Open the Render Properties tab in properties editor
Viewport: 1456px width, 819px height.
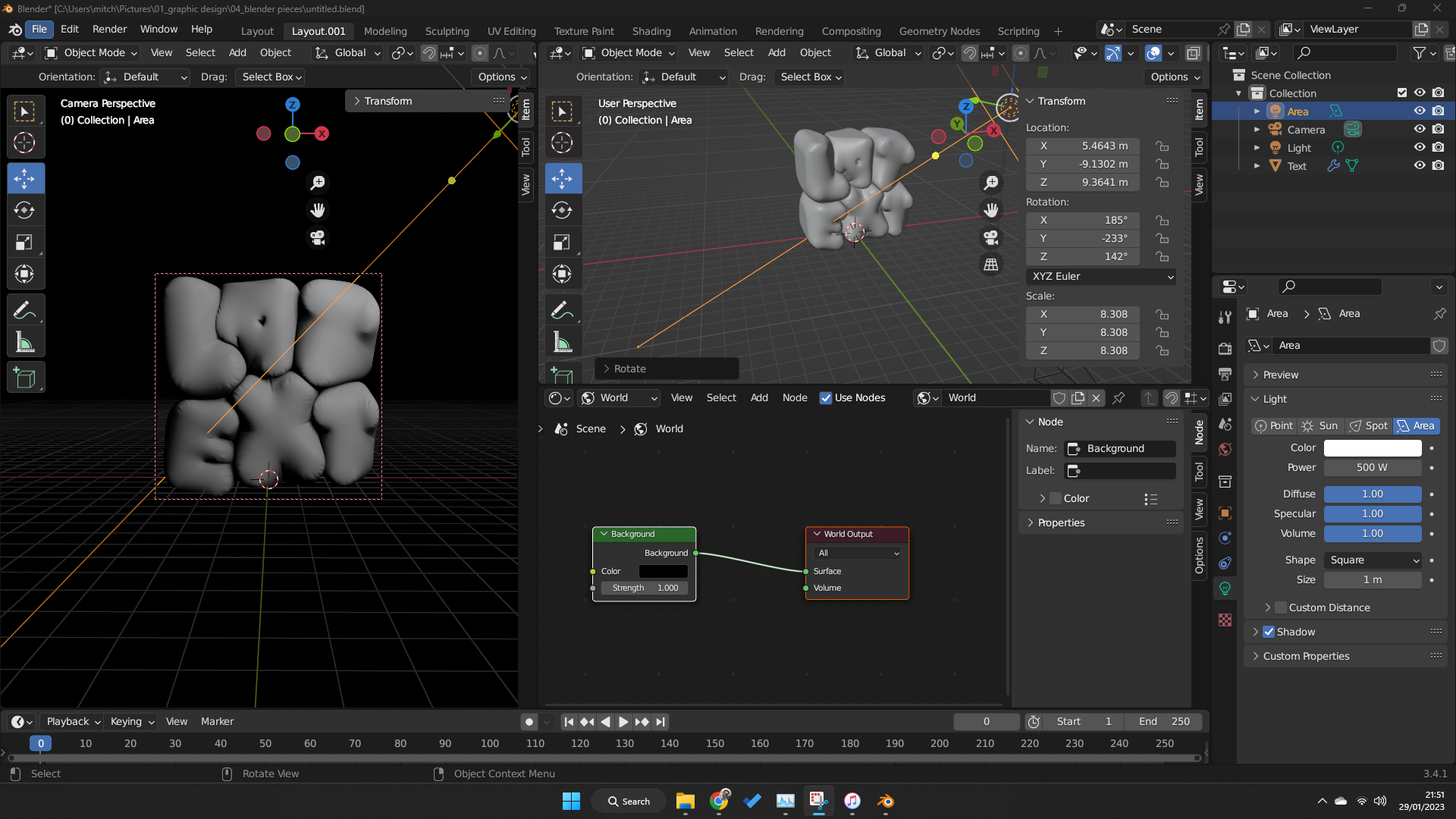pos(1224,347)
